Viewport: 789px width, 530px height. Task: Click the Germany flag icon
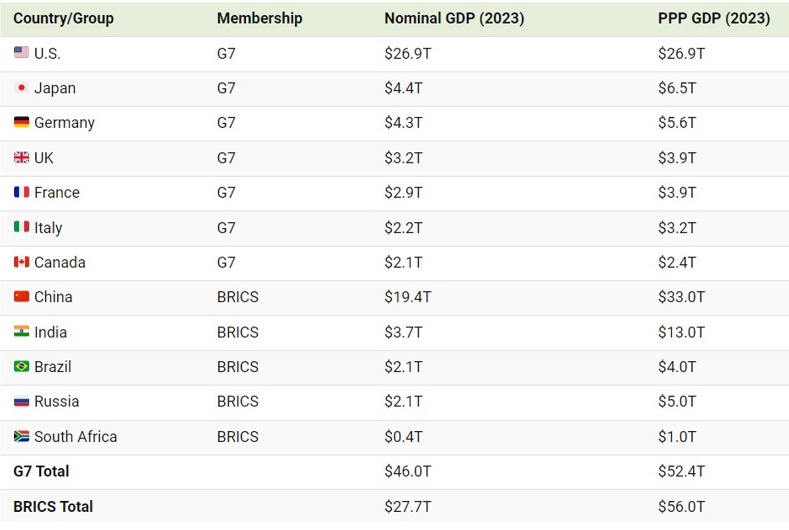pos(21,123)
